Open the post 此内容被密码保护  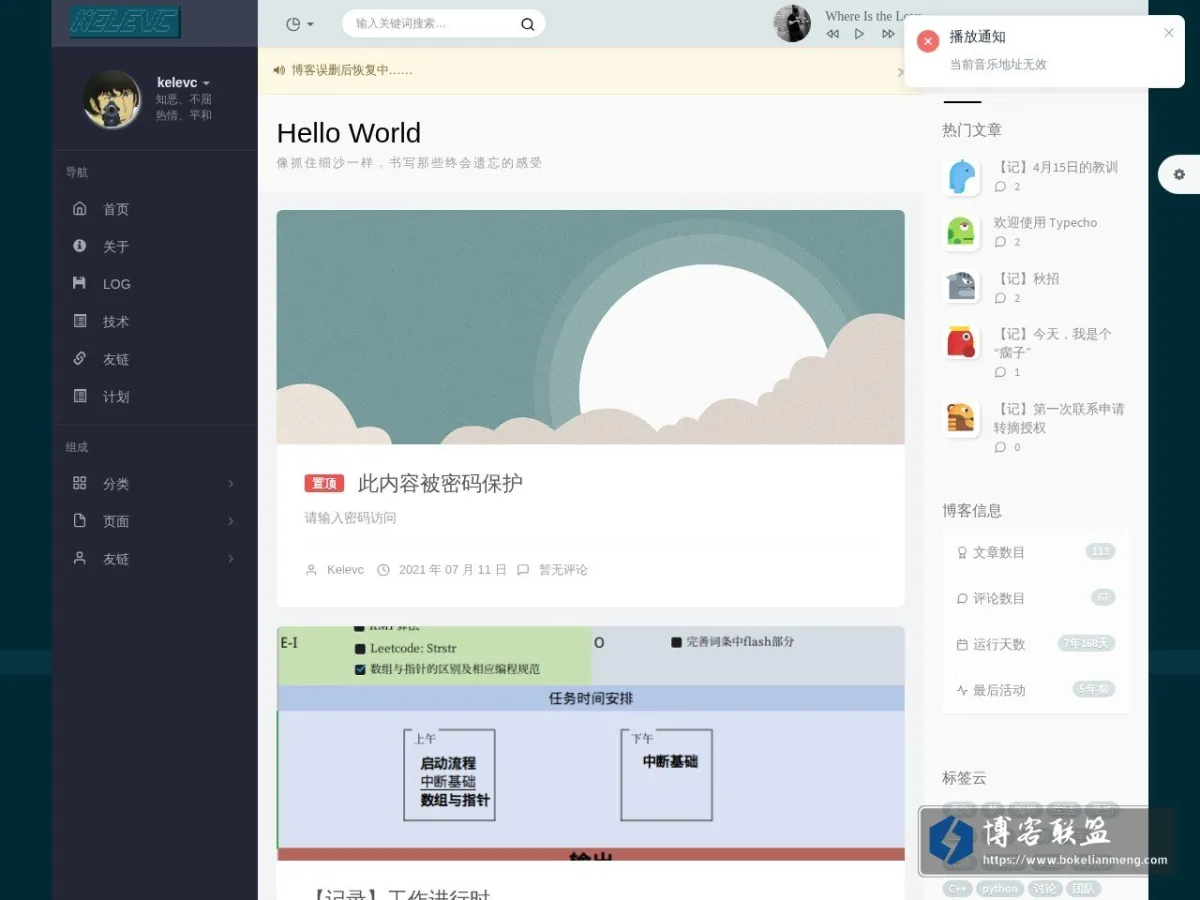(x=440, y=483)
